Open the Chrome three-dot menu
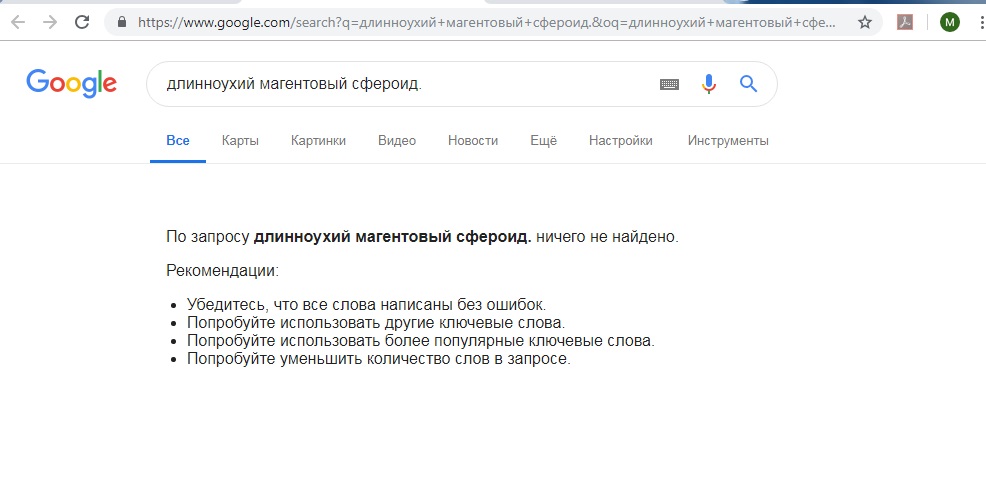Viewport: 986px width, 503px height. [x=982, y=23]
